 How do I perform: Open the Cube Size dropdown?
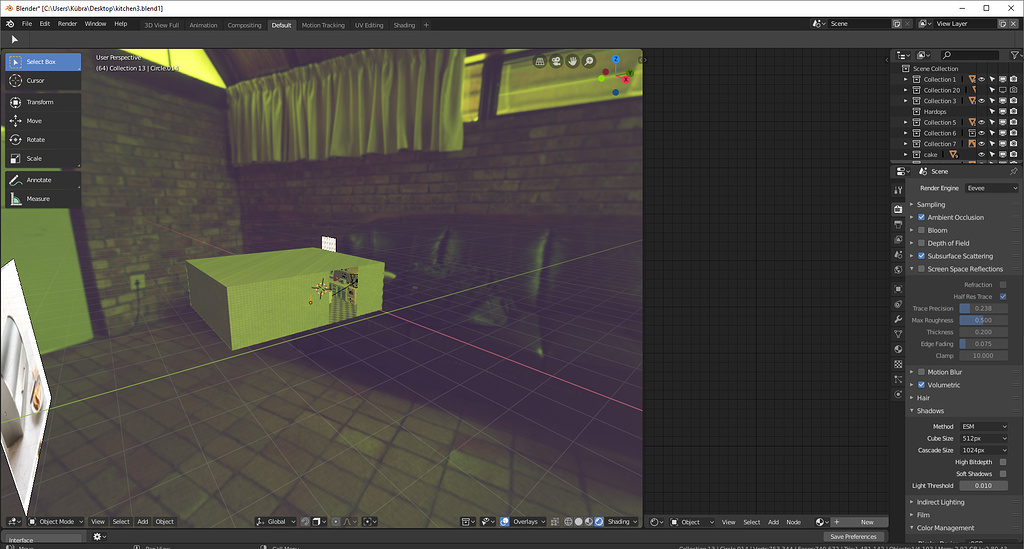click(x=984, y=439)
